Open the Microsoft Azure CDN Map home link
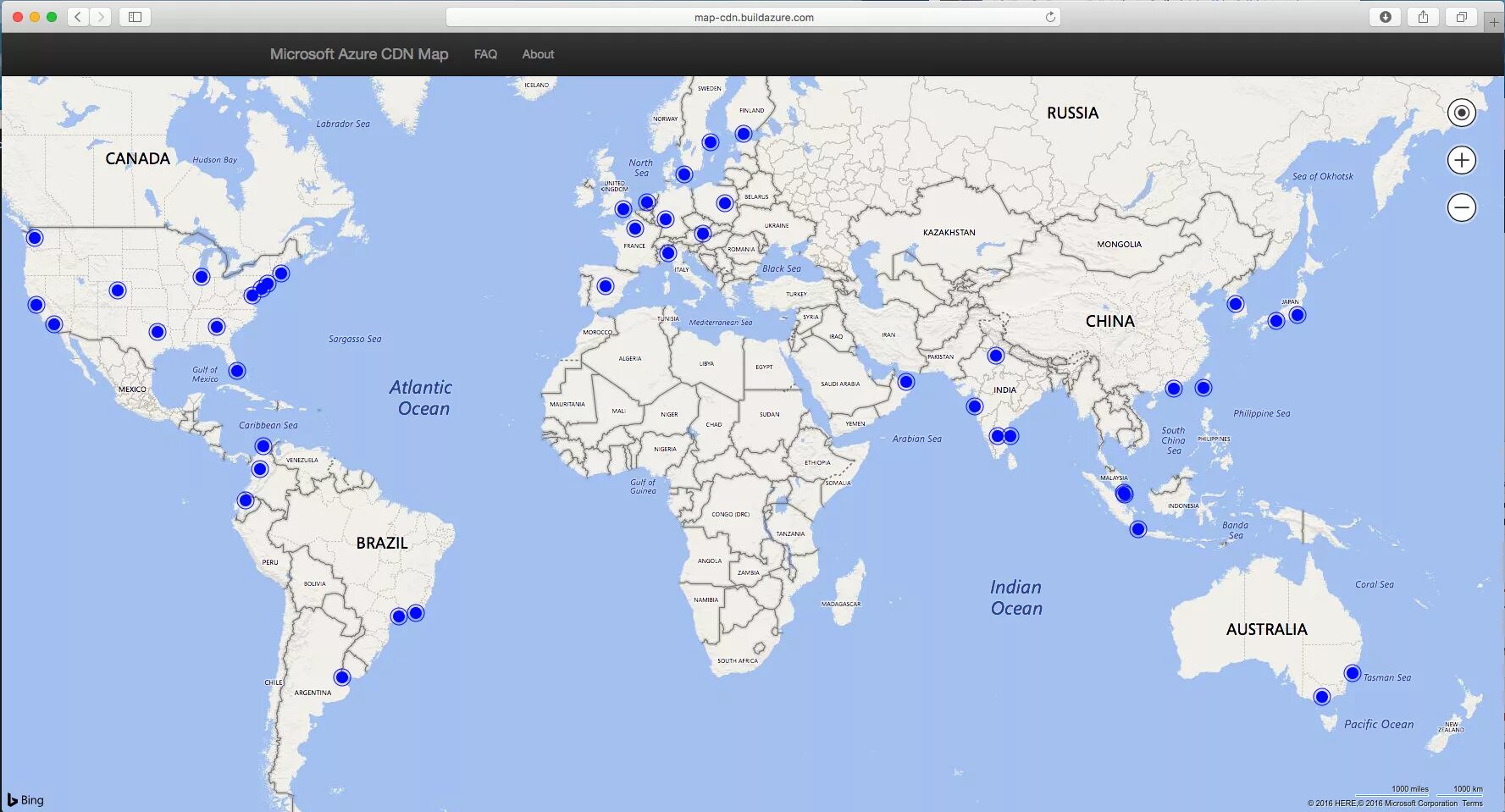 359,54
